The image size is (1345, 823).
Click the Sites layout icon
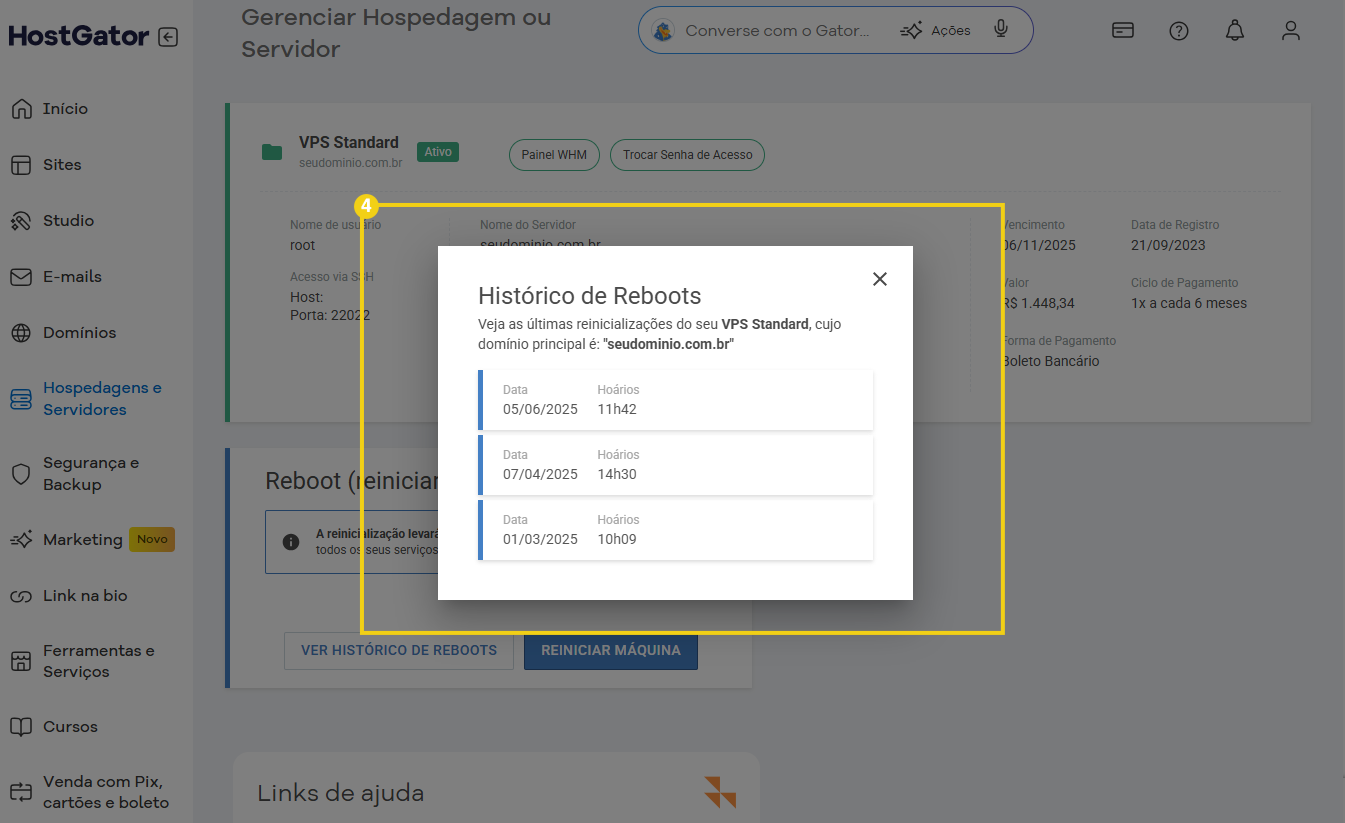click(21, 165)
